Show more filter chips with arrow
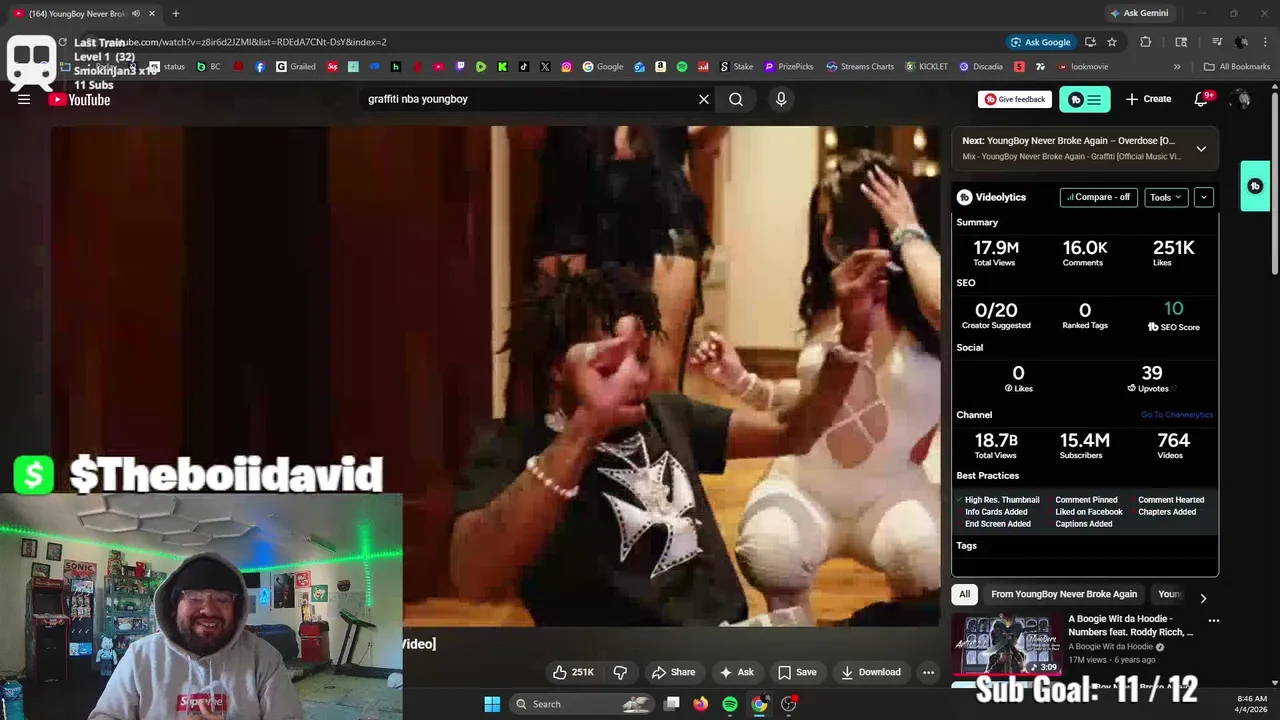 tap(1203, 598)
